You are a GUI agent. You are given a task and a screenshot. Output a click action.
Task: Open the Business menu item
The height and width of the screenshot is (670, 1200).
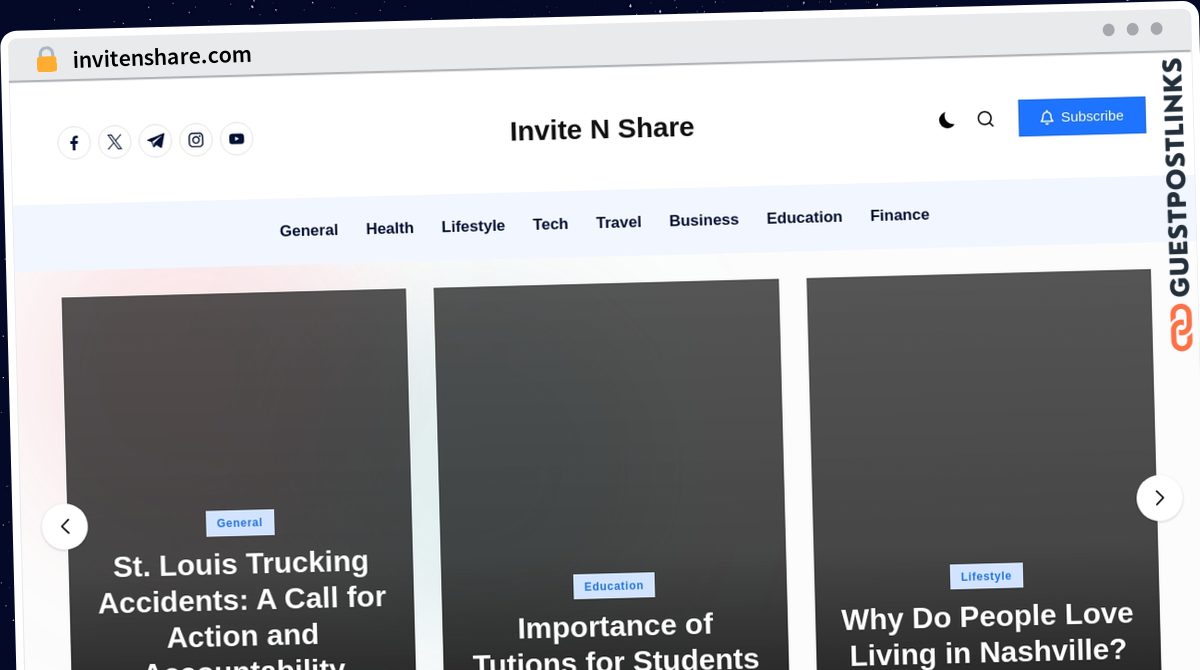coord(704,220)
